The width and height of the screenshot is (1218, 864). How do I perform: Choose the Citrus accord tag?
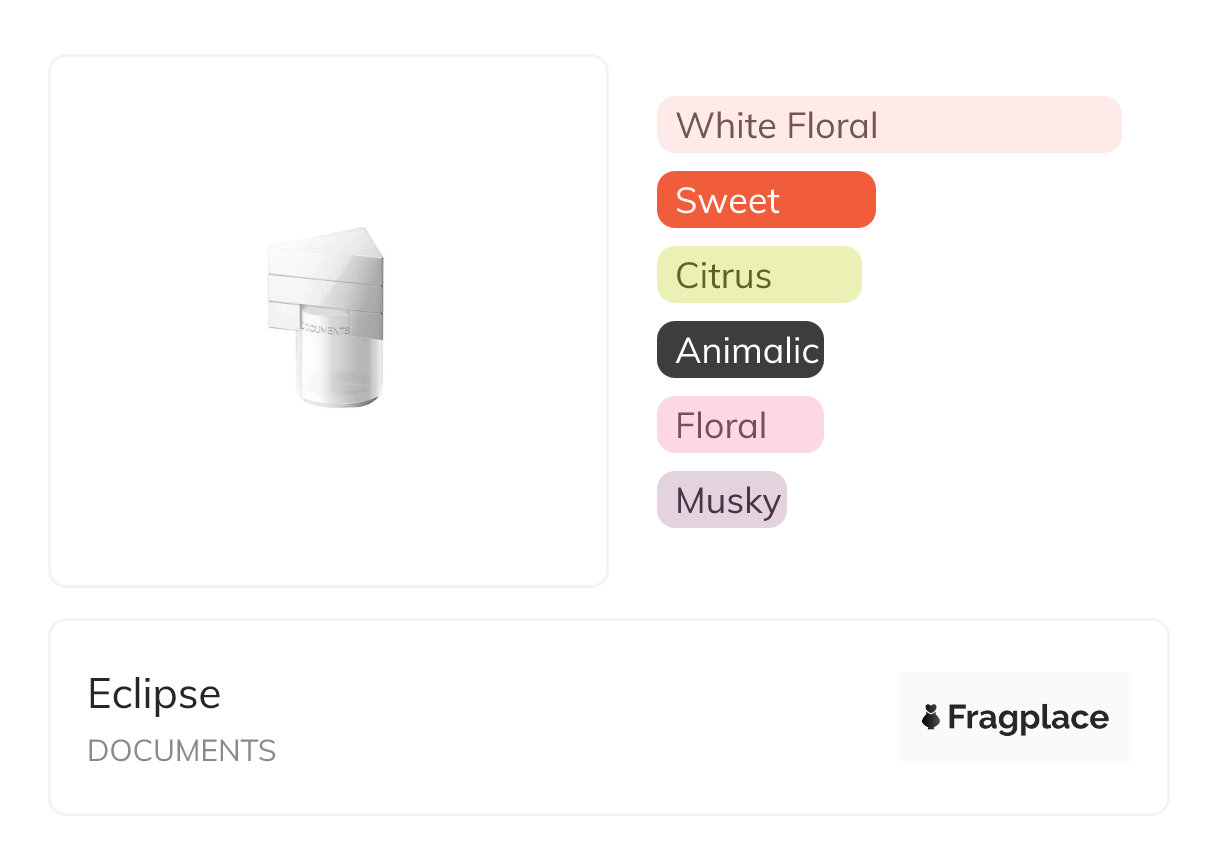coord(758,275)
